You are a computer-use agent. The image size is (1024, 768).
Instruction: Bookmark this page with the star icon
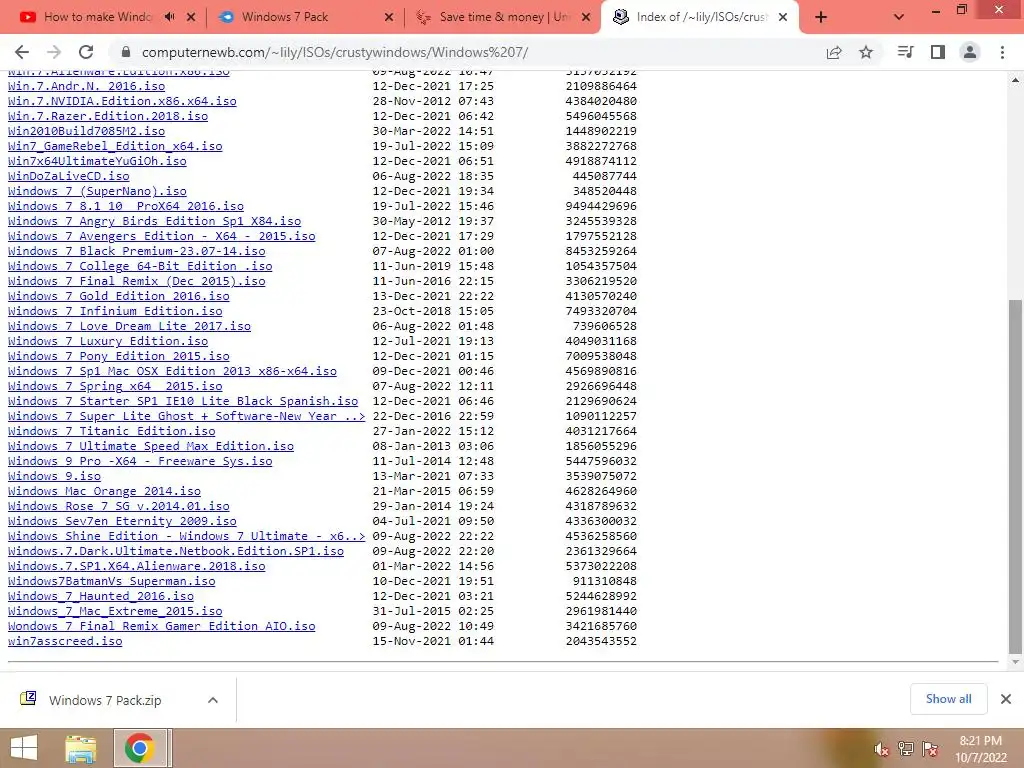(x=866, y=52)
